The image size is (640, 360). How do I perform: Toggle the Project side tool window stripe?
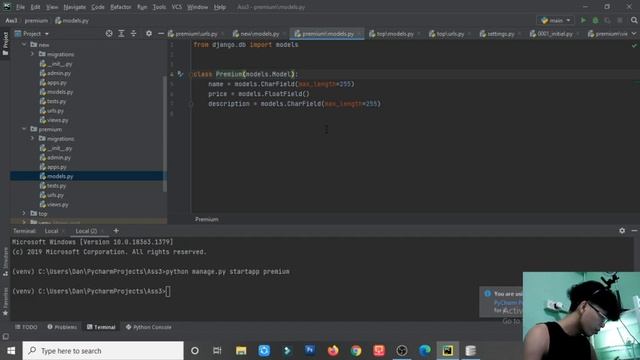(x=5, y=44)
